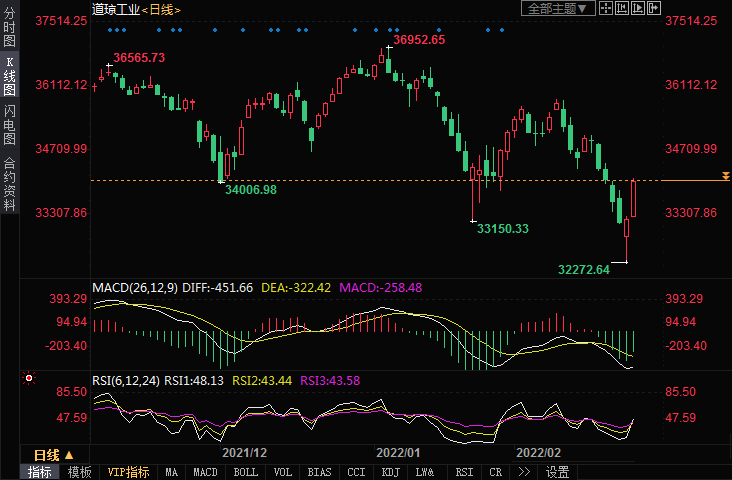Viewport: 732px width, 480px height.
Task: Click the red sun marker beside RSI panel
Action: 28,379
